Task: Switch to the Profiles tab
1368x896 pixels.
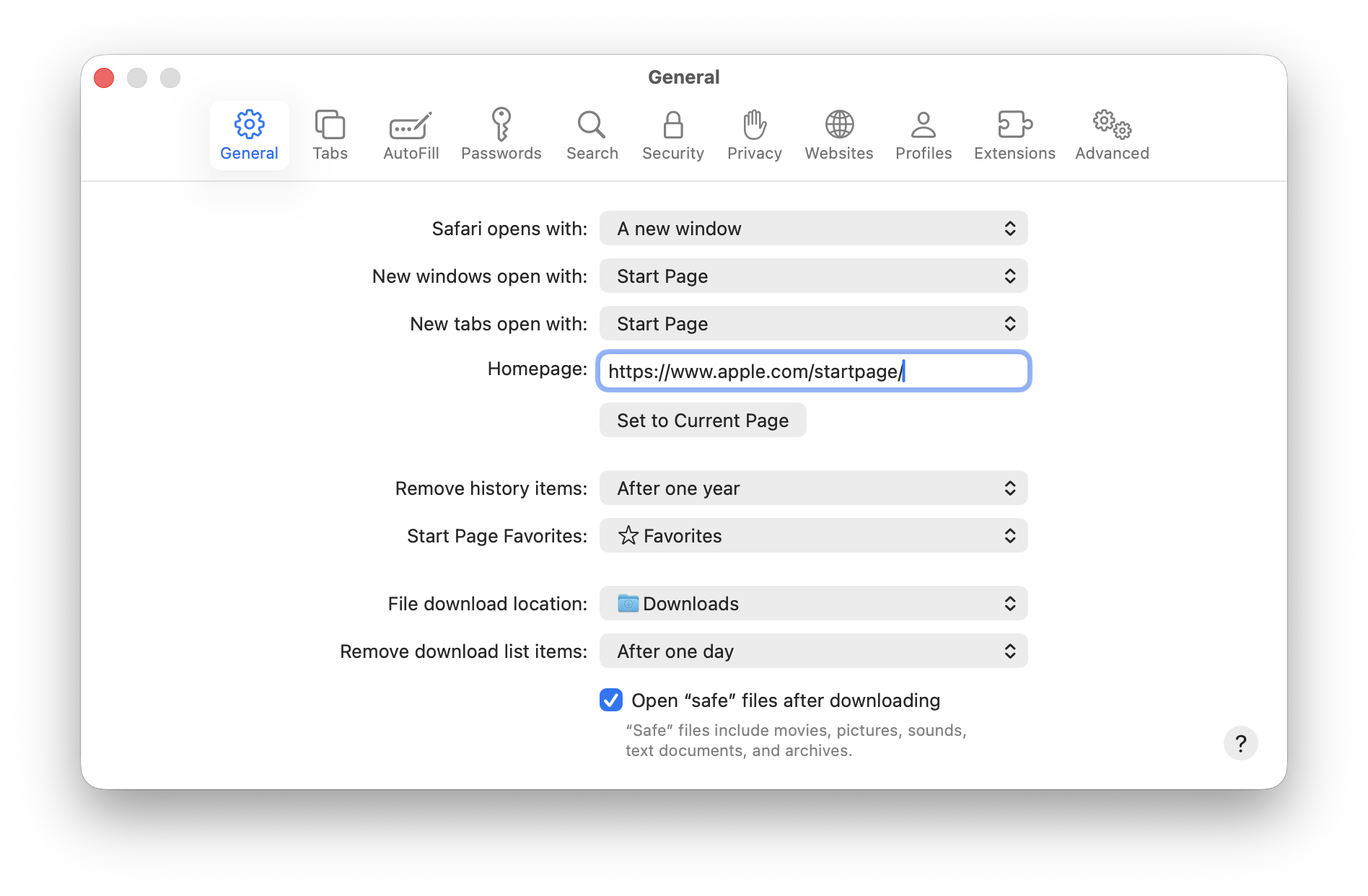Action: point(923,135)
